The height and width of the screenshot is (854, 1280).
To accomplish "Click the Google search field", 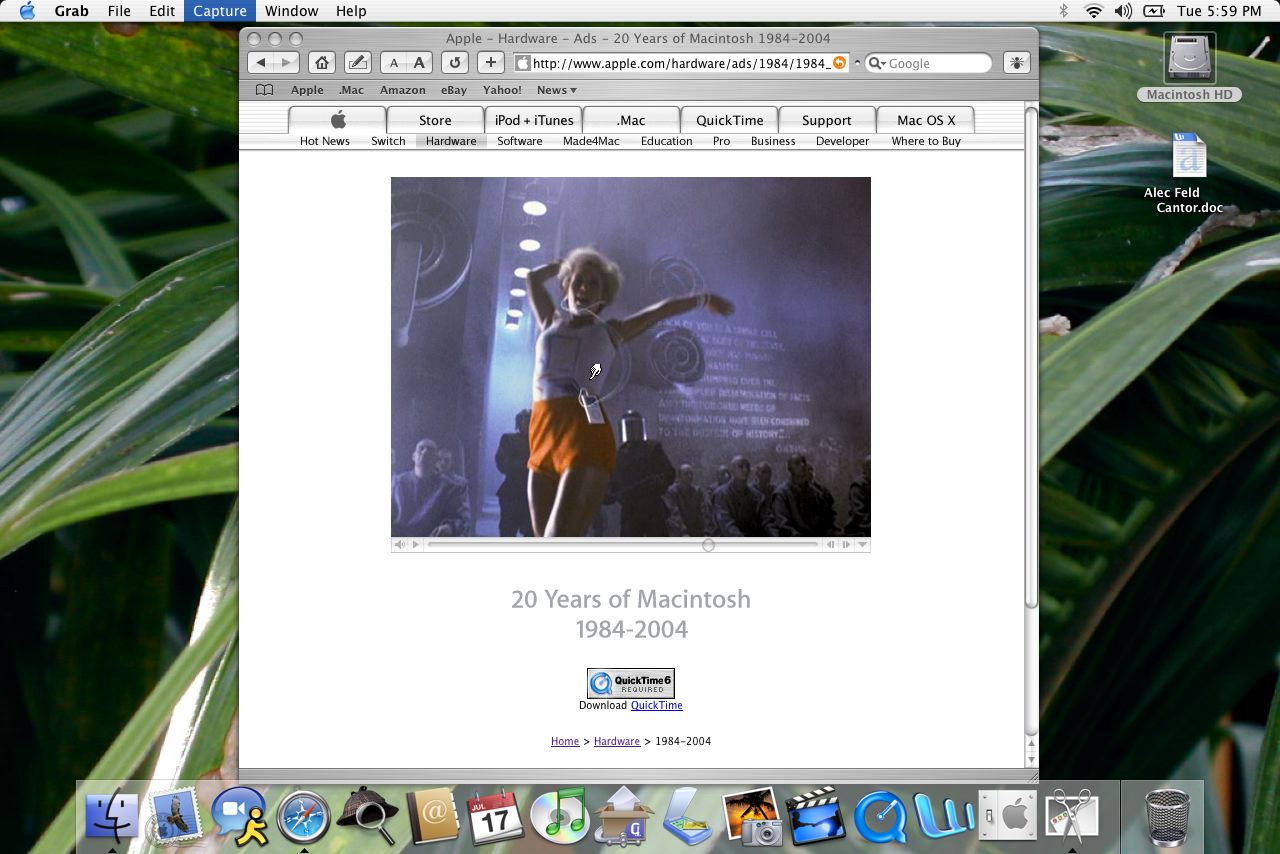I will coord(929,63).
